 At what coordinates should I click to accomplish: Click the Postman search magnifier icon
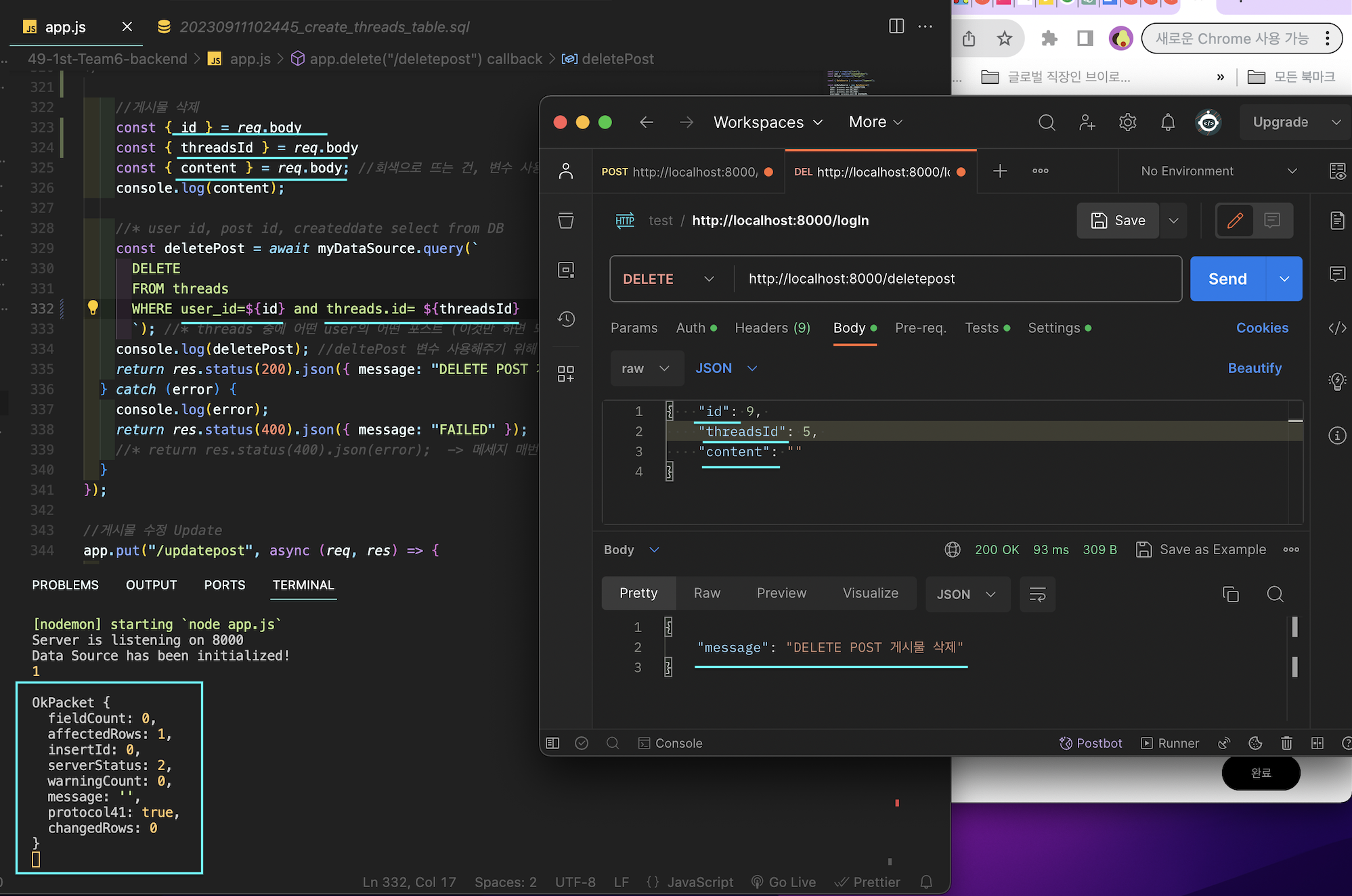(1047, 122)
